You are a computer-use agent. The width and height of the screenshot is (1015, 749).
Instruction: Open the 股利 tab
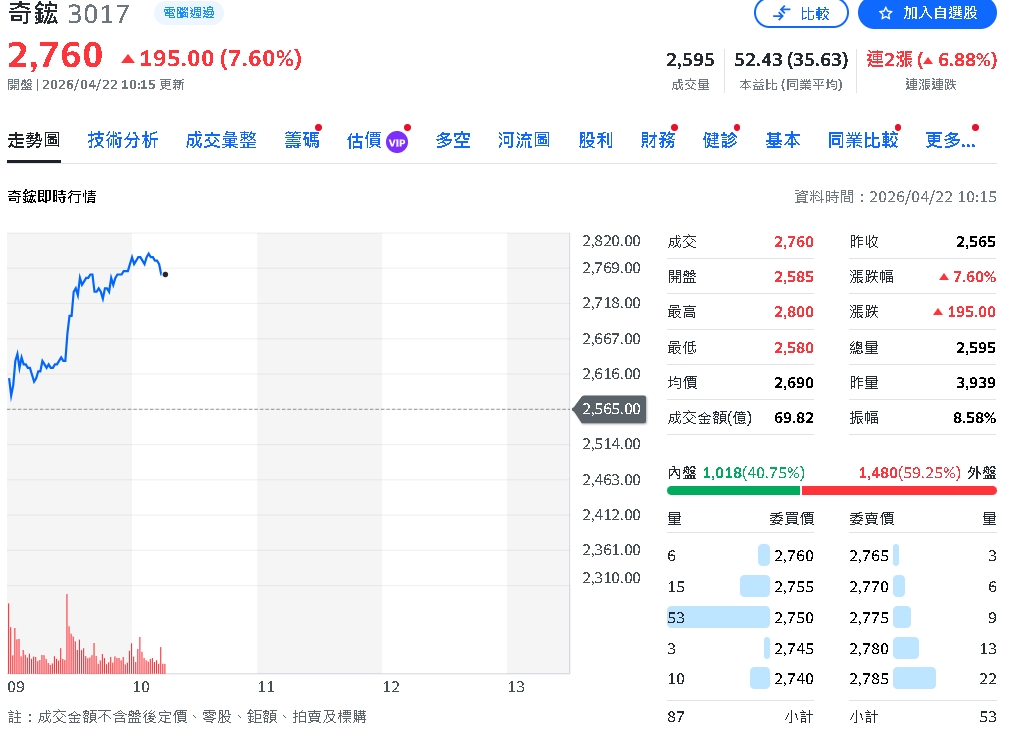595,141
